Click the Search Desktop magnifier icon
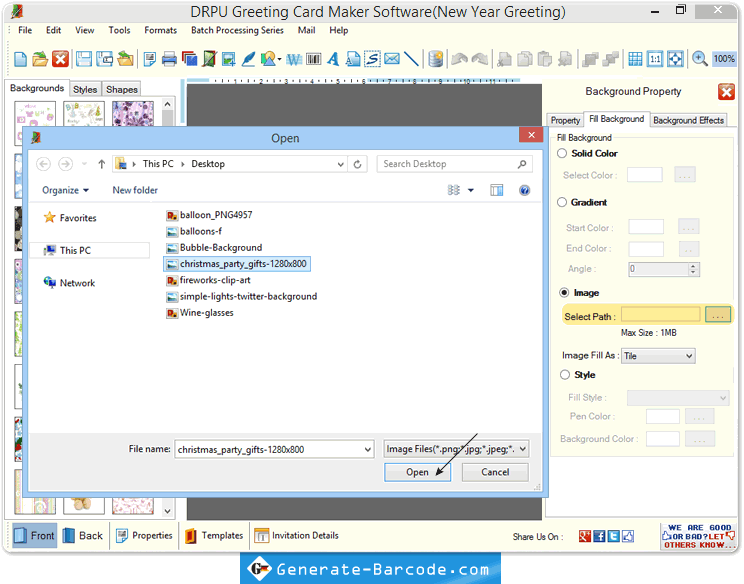744x584 pixels. (522, 164)
